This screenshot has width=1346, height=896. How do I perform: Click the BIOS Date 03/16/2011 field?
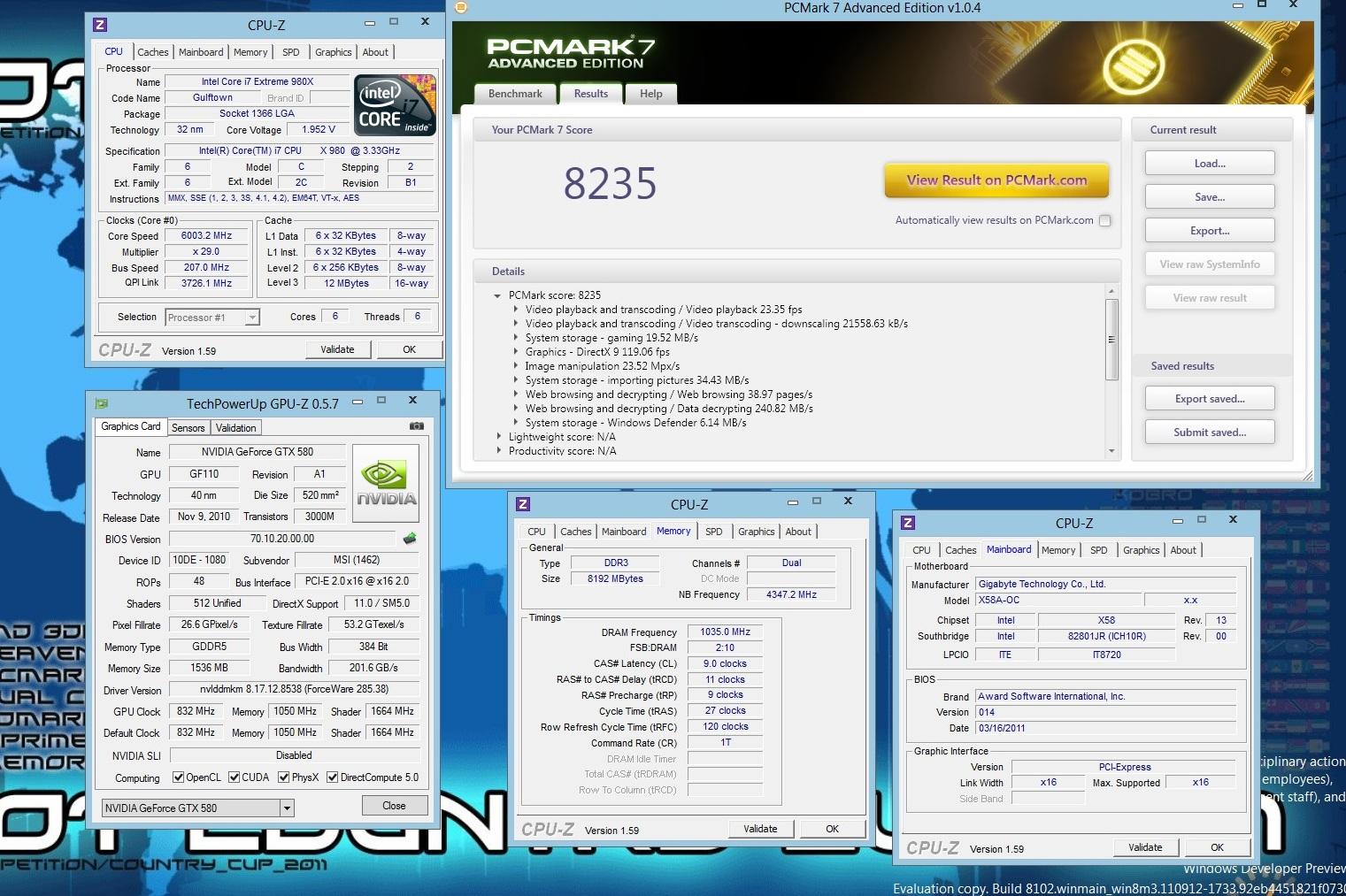click(x=1104, y=728)
